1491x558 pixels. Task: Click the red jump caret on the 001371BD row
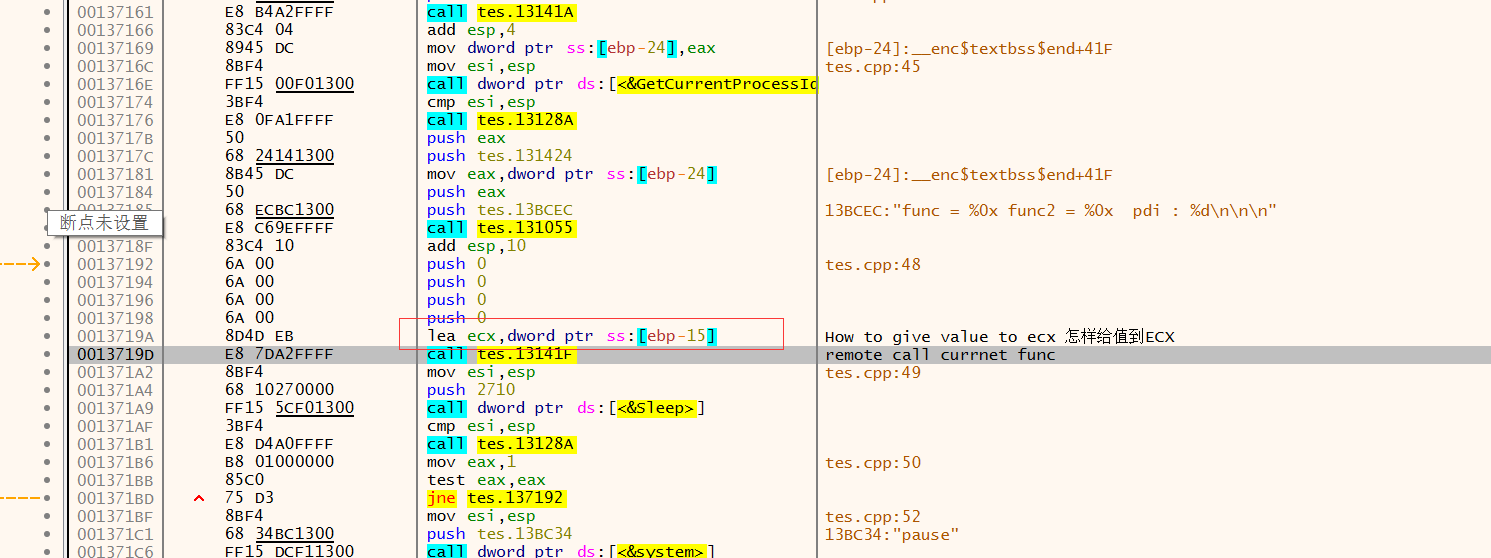pyautogui.click(x=199, y=498)
